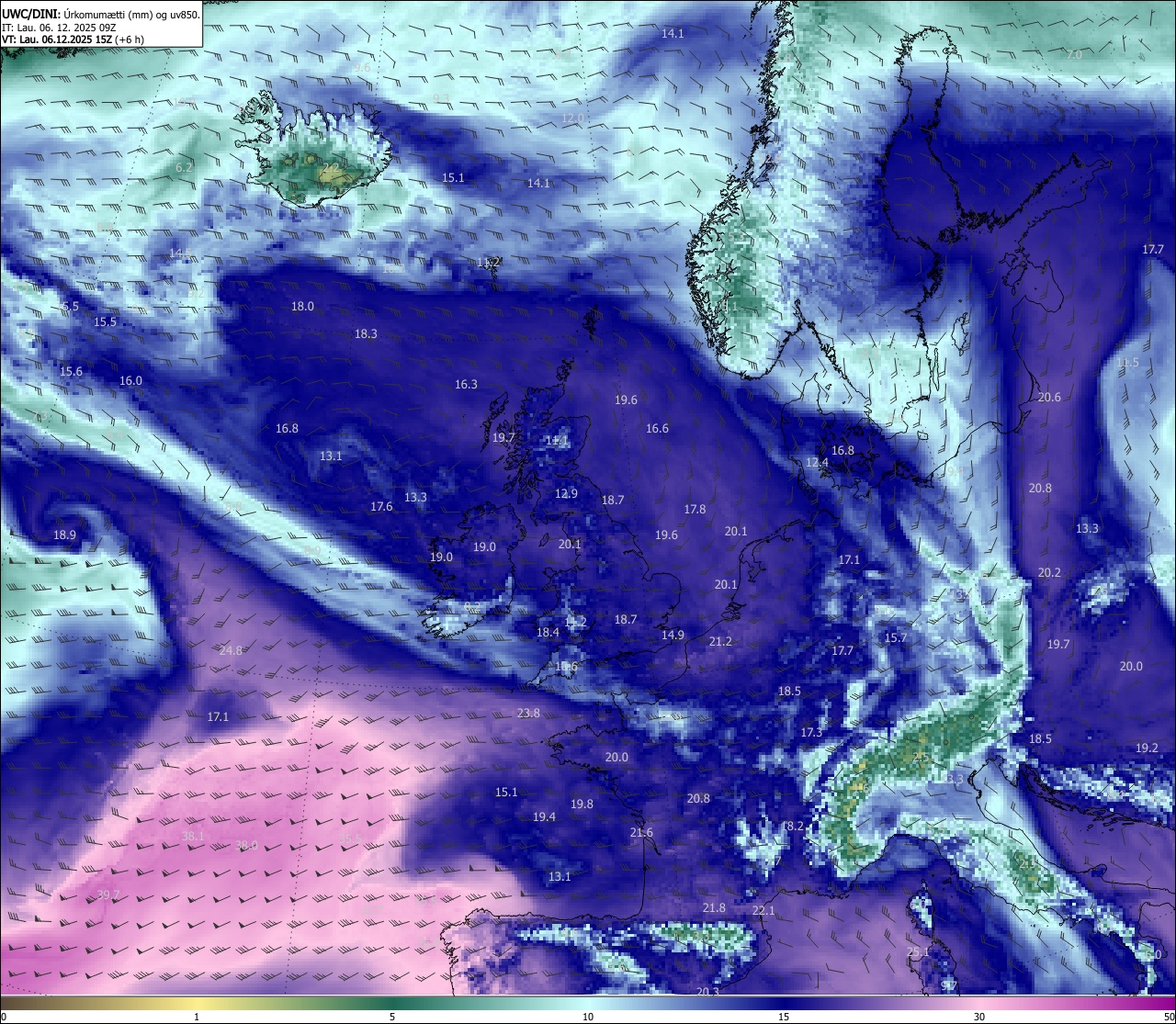Click the map value '18.0'
The height and width of the screenshot is (1024, 1176).
pyautogui.click(x=302, y=307)
